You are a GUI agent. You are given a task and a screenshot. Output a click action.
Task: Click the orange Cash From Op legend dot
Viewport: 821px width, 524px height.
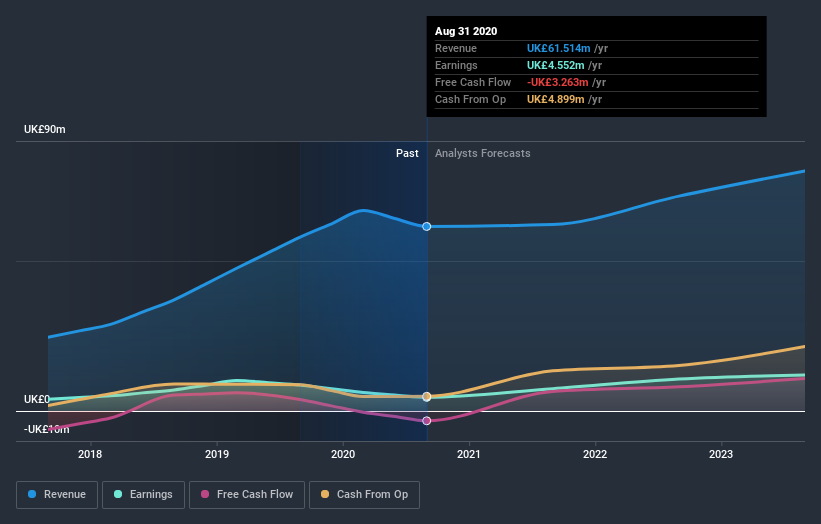click(325, 494)
